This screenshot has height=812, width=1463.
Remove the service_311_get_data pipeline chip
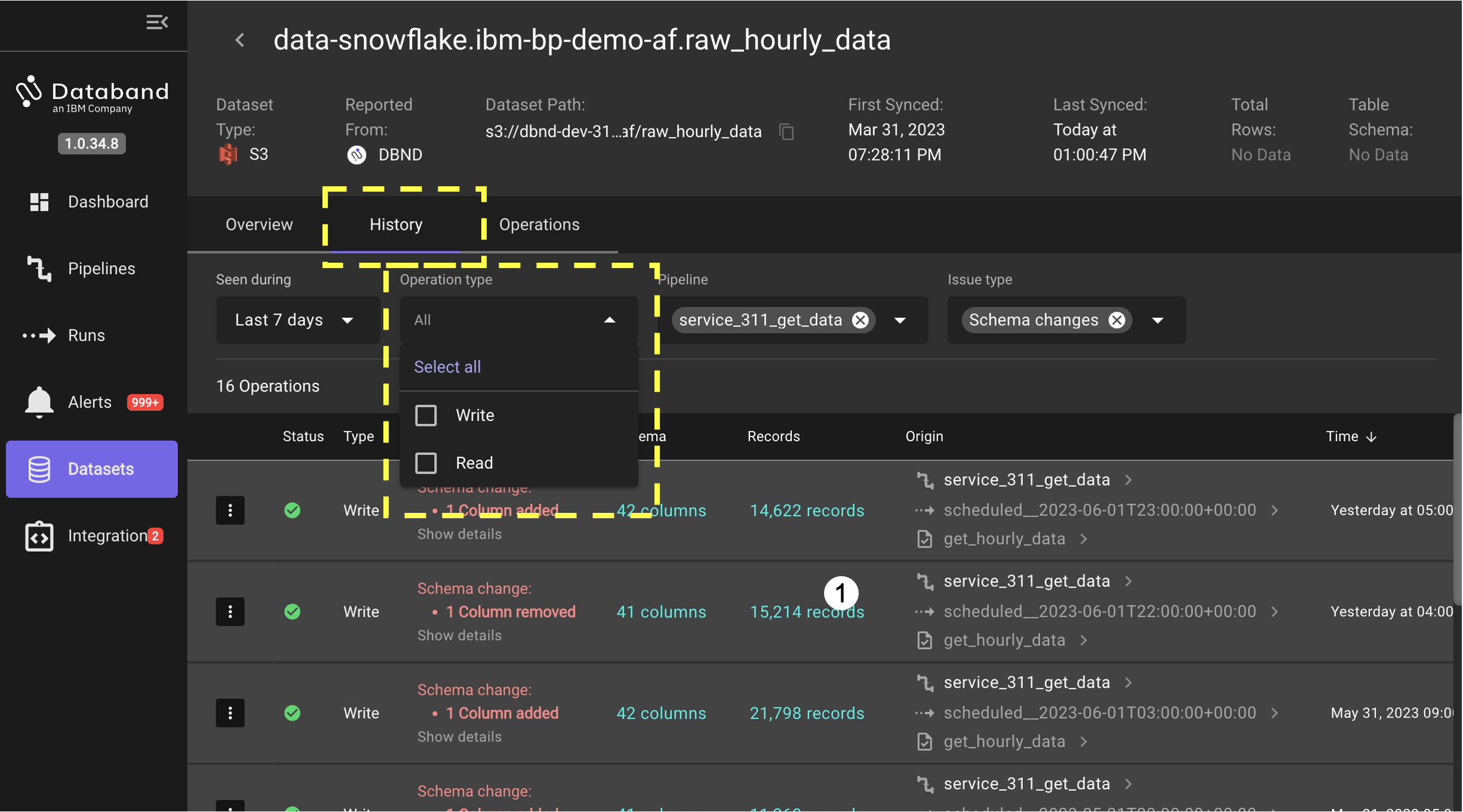860,320
